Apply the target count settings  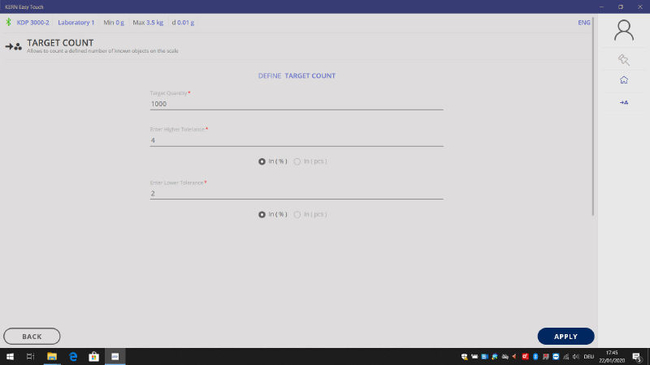(565, 336)
